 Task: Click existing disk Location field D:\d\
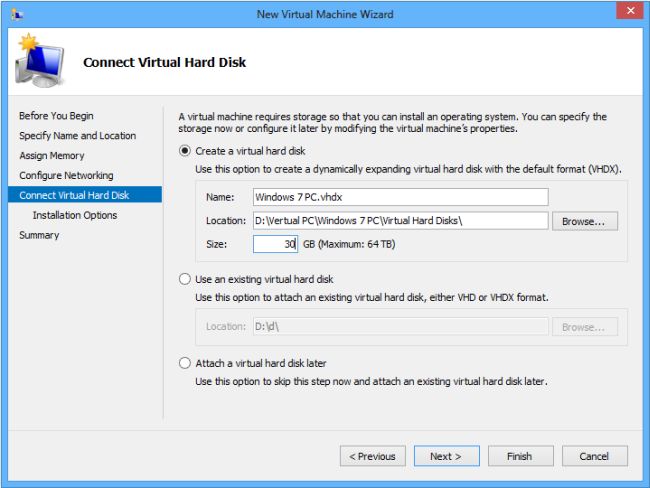tap(400, 327)
